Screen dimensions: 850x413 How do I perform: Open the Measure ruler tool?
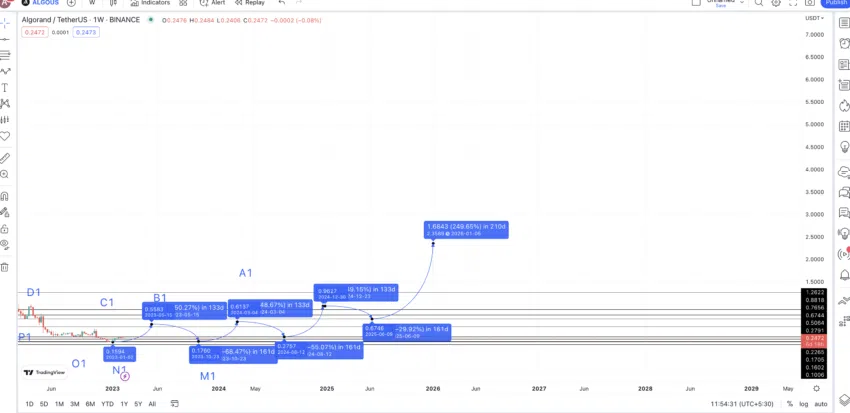[5, 158]
